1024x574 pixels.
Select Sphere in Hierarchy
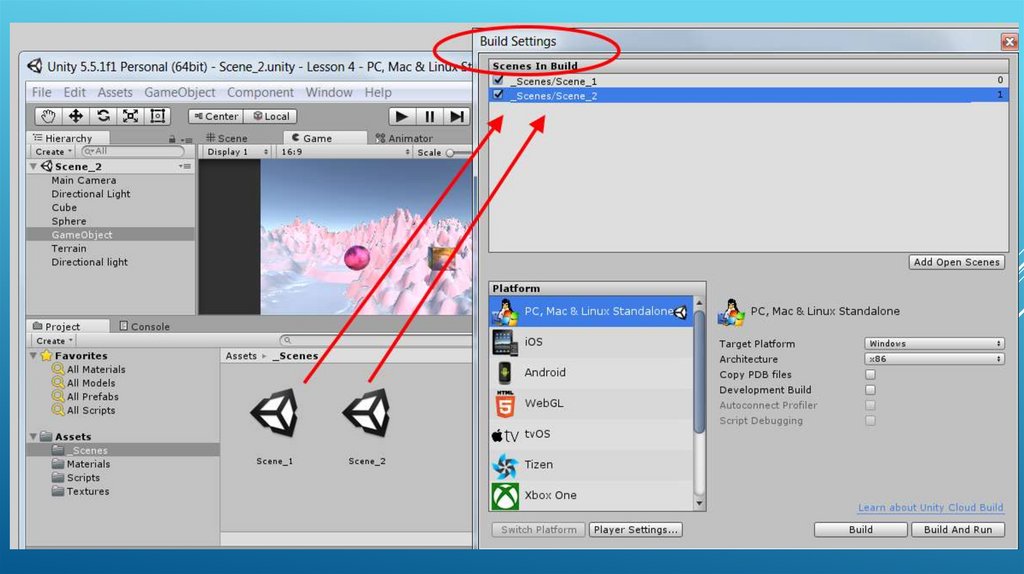(x=69, y=221)
